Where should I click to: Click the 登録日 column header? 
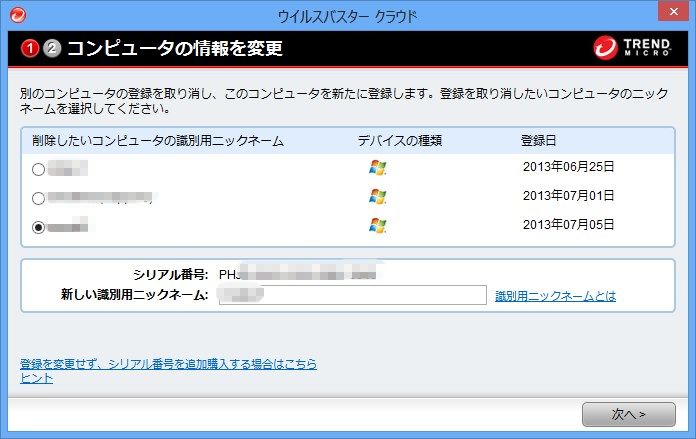[x=538, y=141]
